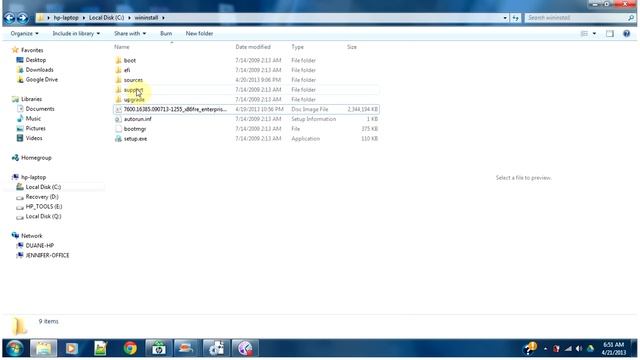Select Libraries in the navigation pane
Image resolution: width=640 pixels, height=360 pixels.
31,99
